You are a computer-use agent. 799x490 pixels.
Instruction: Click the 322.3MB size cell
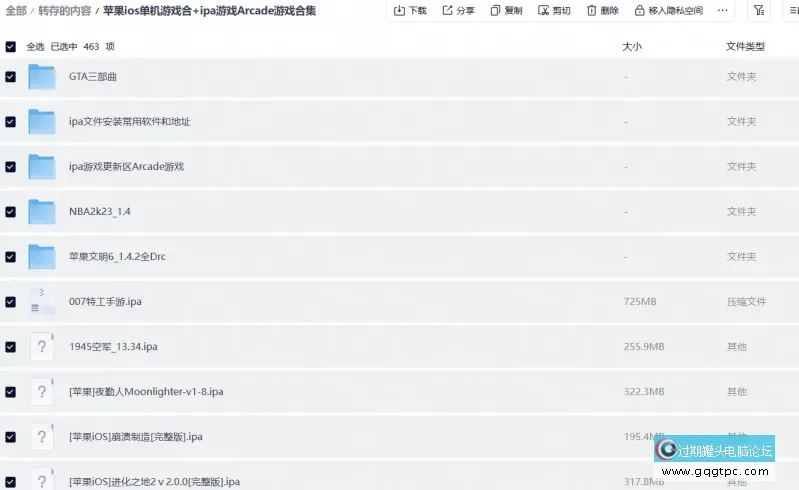[644, 391]
